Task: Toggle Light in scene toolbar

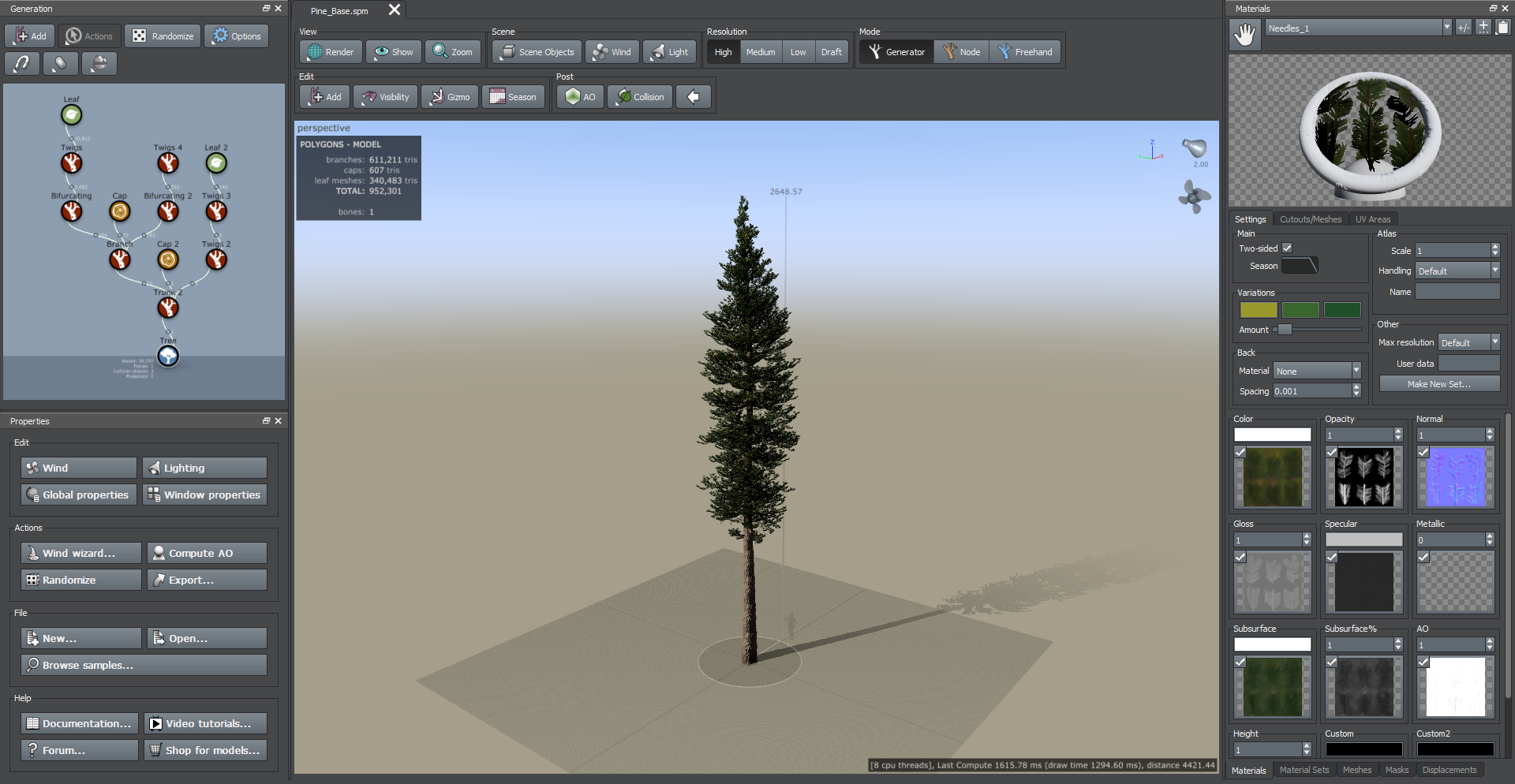Action: click(669, 52)
